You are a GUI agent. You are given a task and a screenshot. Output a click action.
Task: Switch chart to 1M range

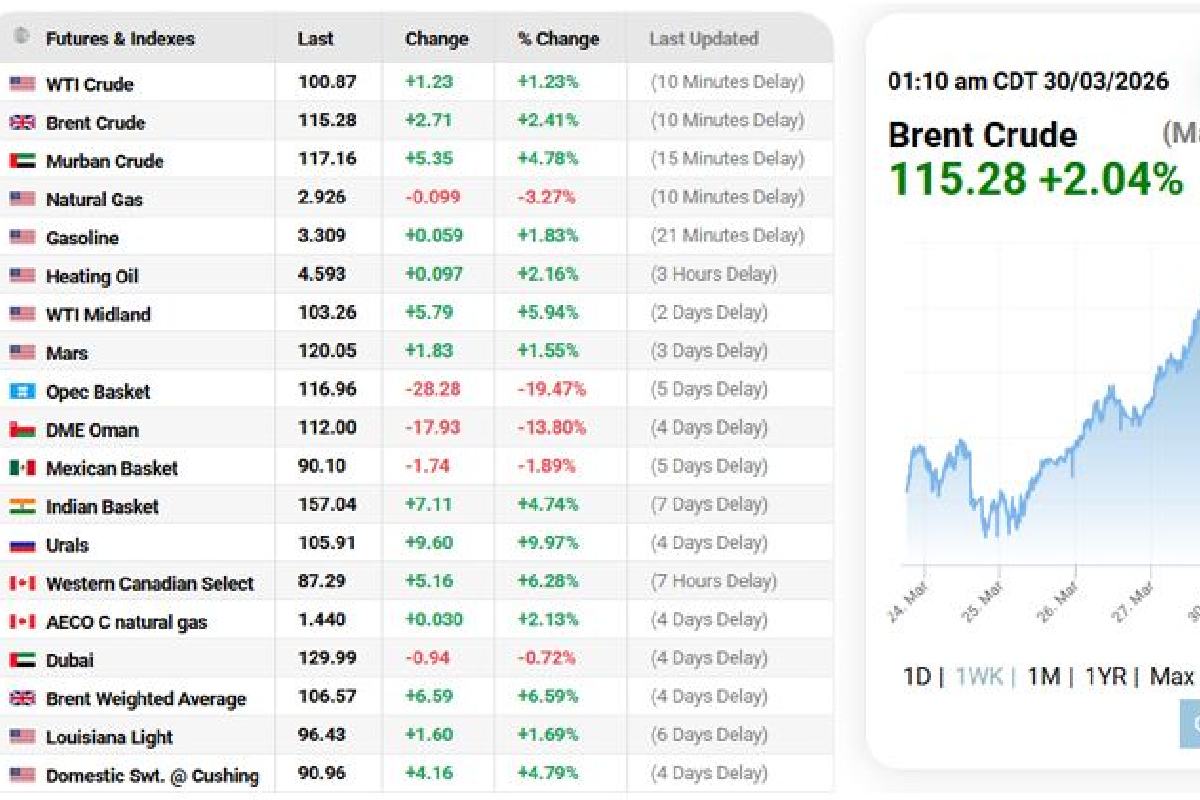[1043, 677]
